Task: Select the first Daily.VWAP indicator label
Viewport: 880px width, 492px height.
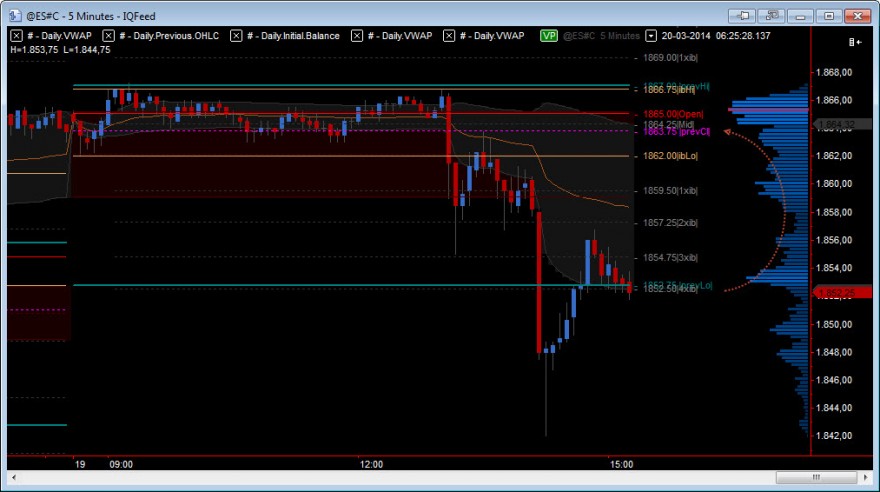Action: tap(59, 35)
